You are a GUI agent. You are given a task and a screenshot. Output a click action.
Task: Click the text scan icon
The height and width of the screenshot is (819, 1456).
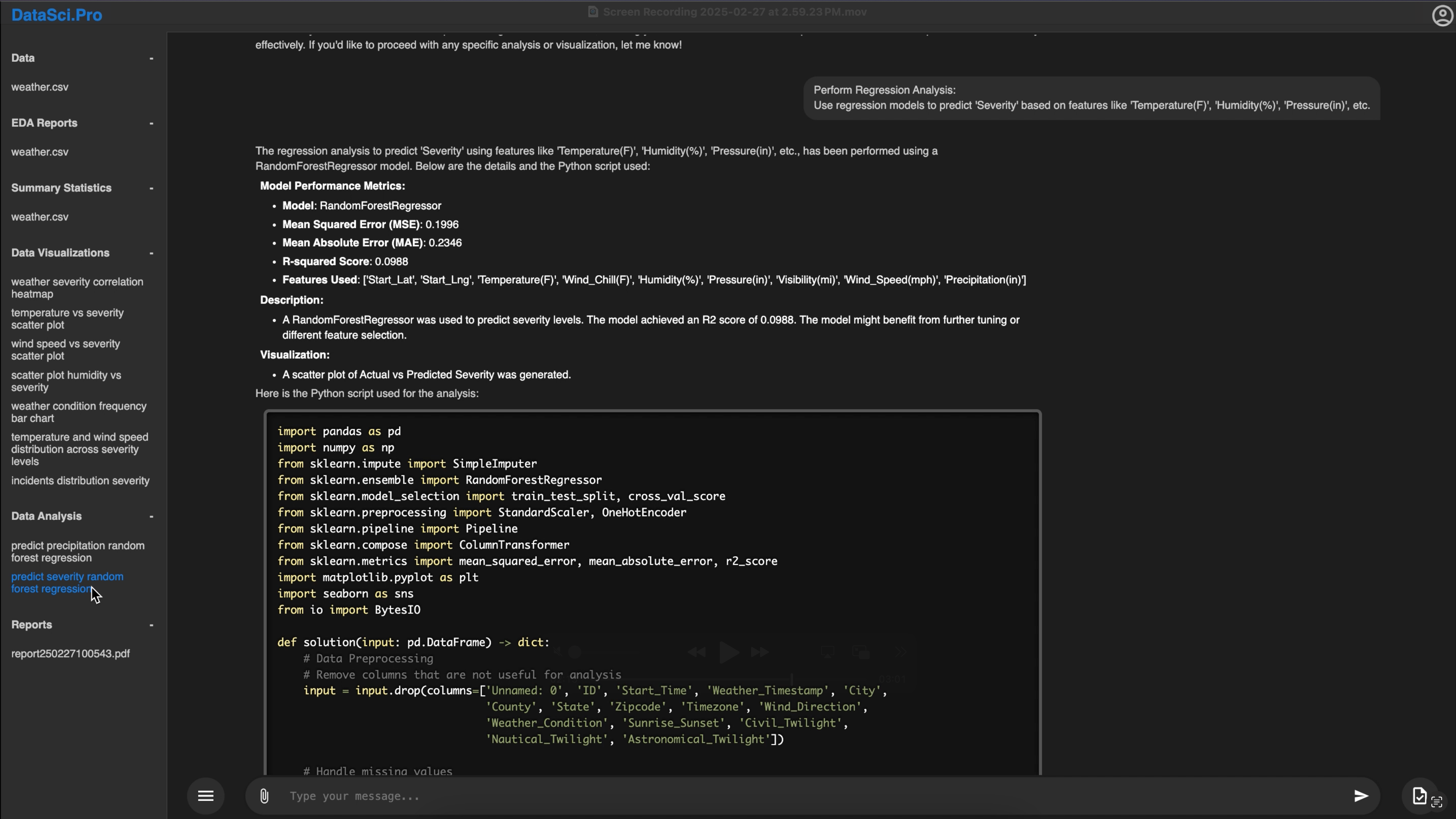pos(1437,801)
